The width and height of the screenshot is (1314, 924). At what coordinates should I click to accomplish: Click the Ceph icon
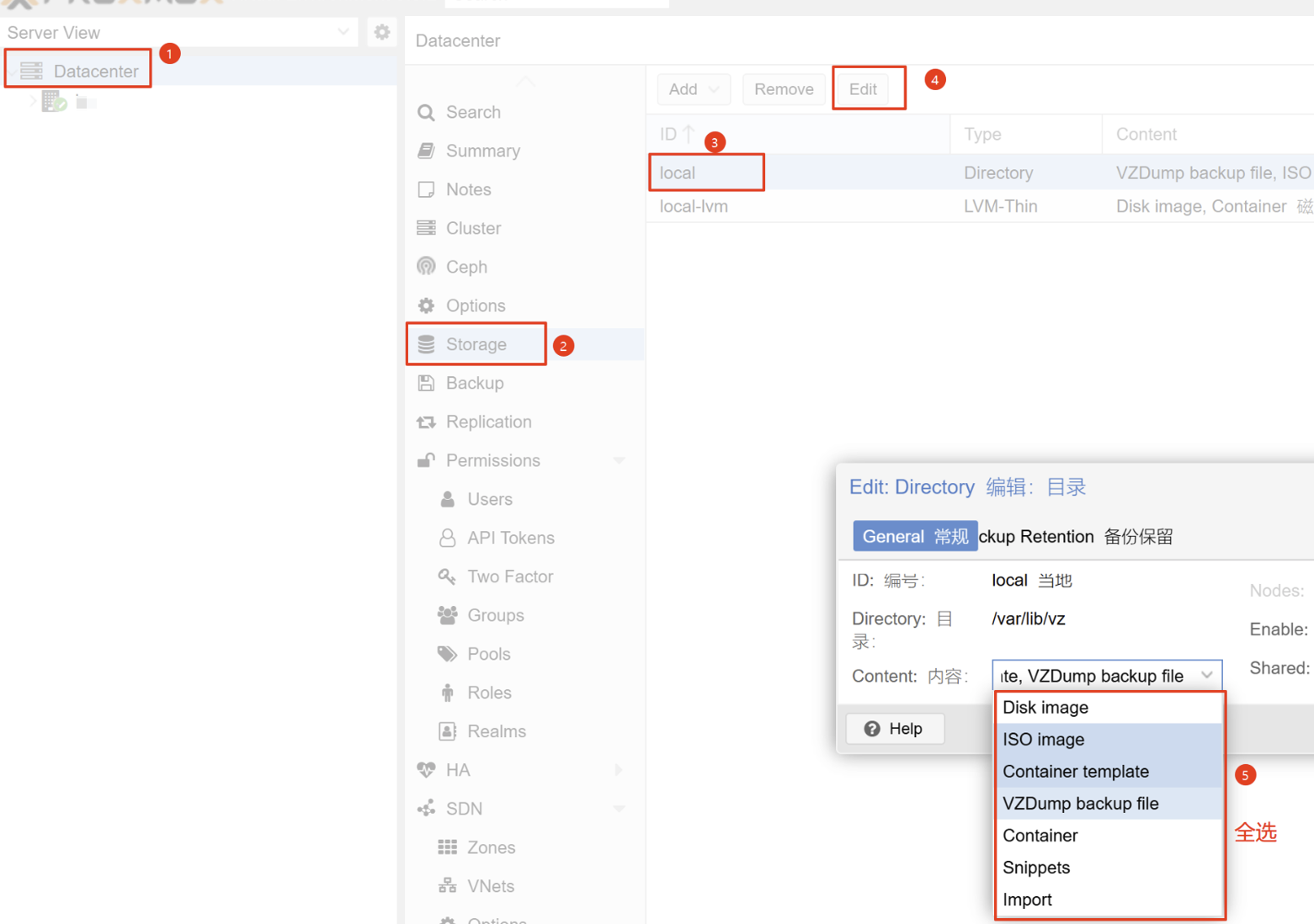click(x=426, y=267)
